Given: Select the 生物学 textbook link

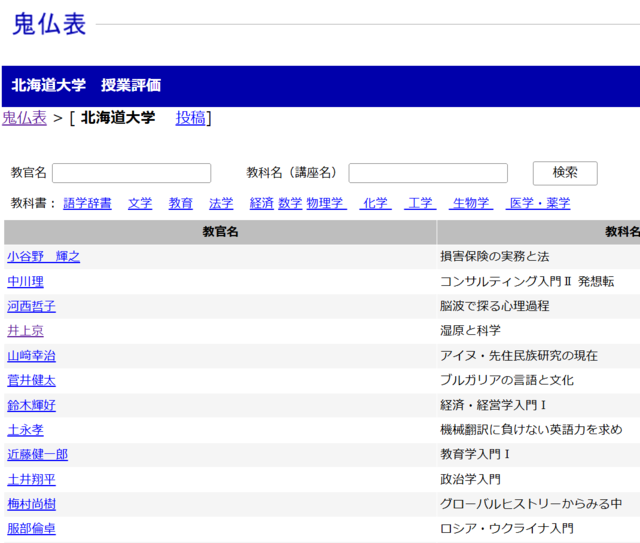Looking at the screenshot, I should [471, 203].
